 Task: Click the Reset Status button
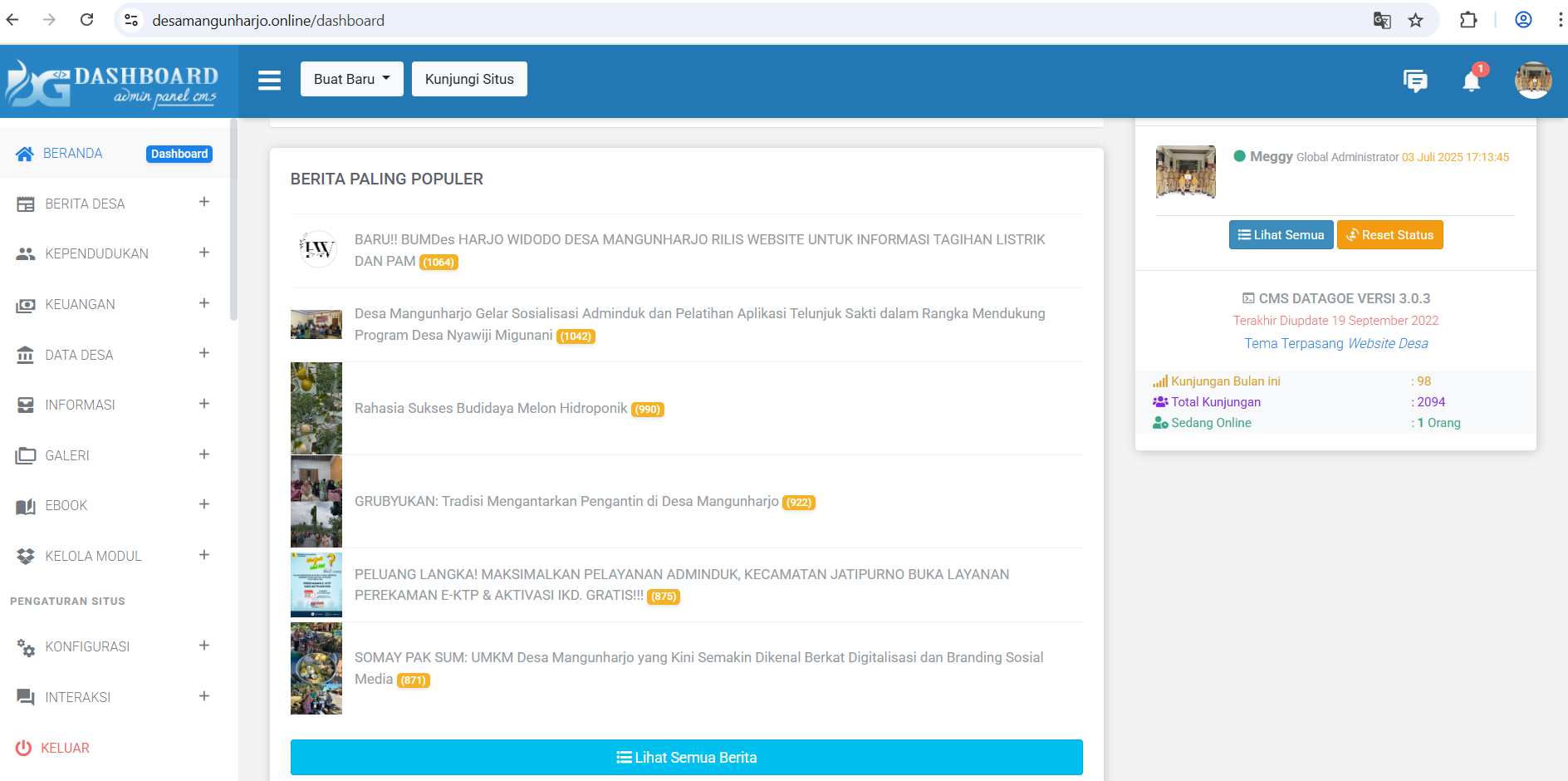pos(1389,235)
